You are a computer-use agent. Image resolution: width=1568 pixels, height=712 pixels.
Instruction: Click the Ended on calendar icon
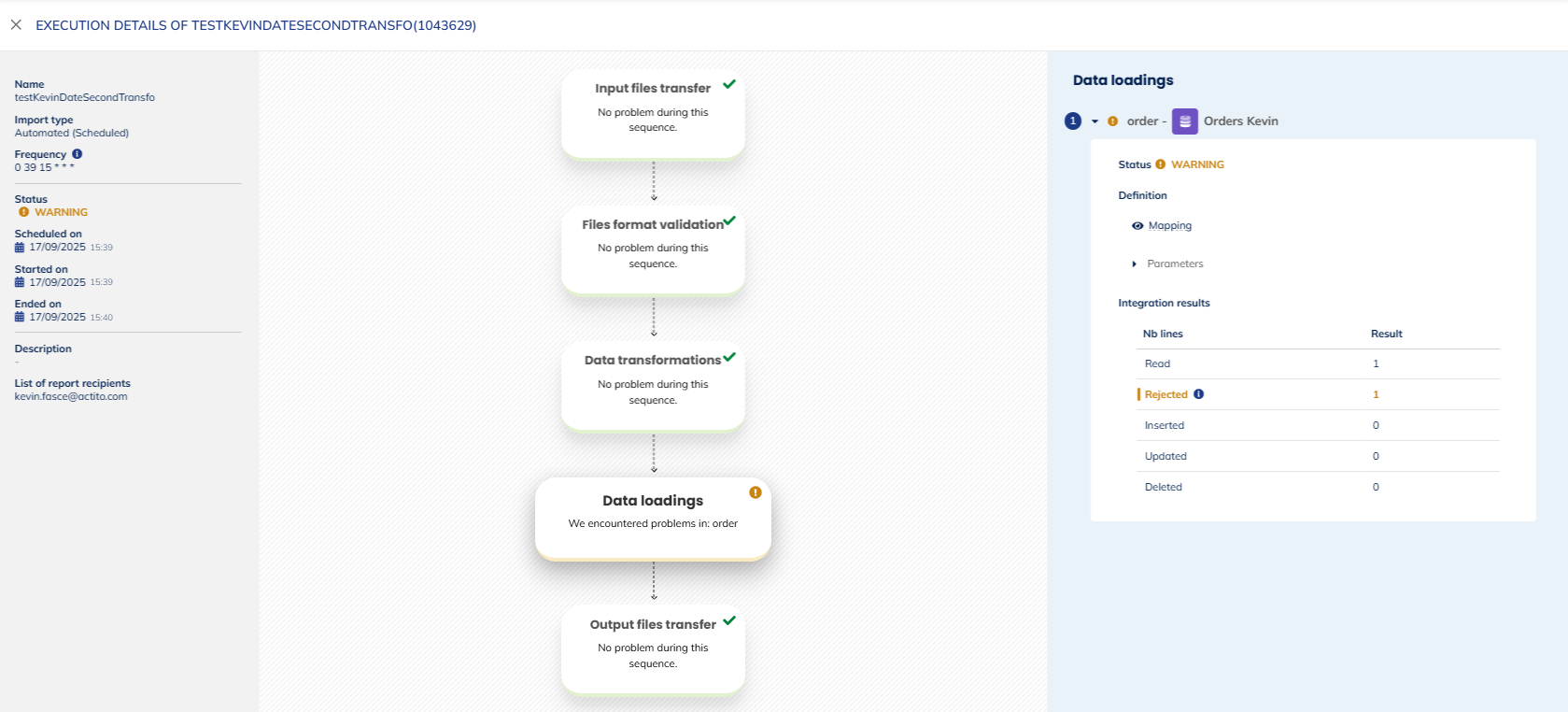point(20,318)
